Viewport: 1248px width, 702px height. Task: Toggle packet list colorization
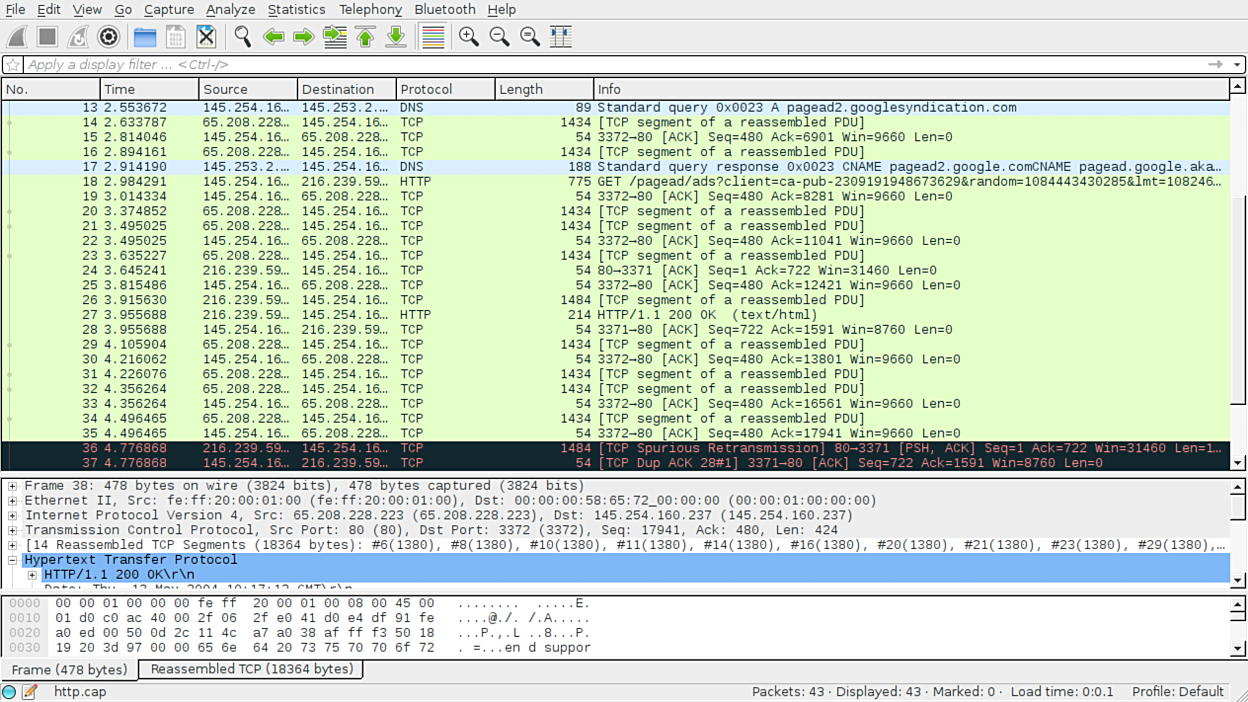[x=432, y=37]
